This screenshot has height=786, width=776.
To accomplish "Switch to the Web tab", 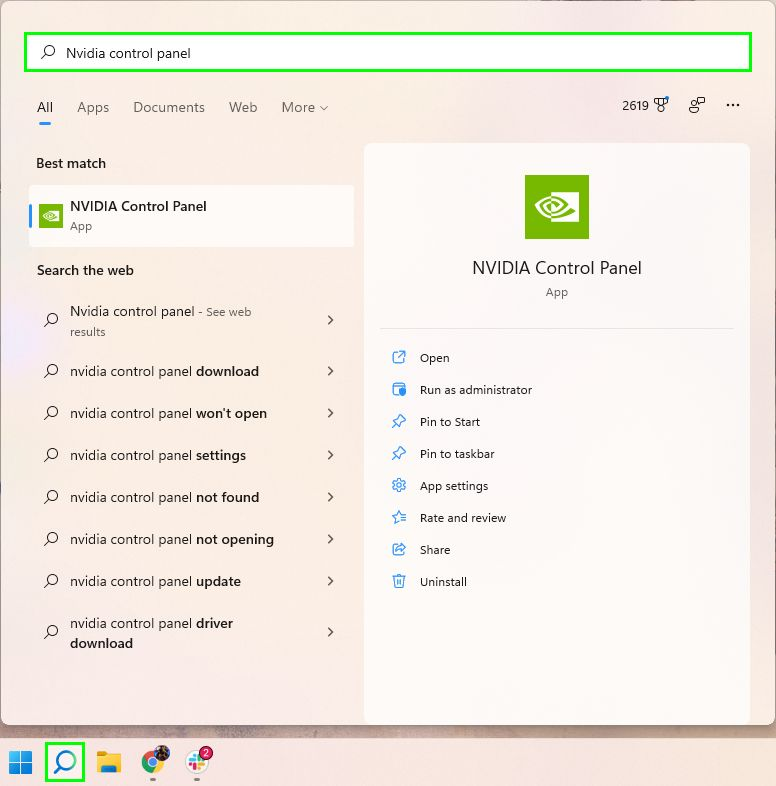I will coord(243,107).
